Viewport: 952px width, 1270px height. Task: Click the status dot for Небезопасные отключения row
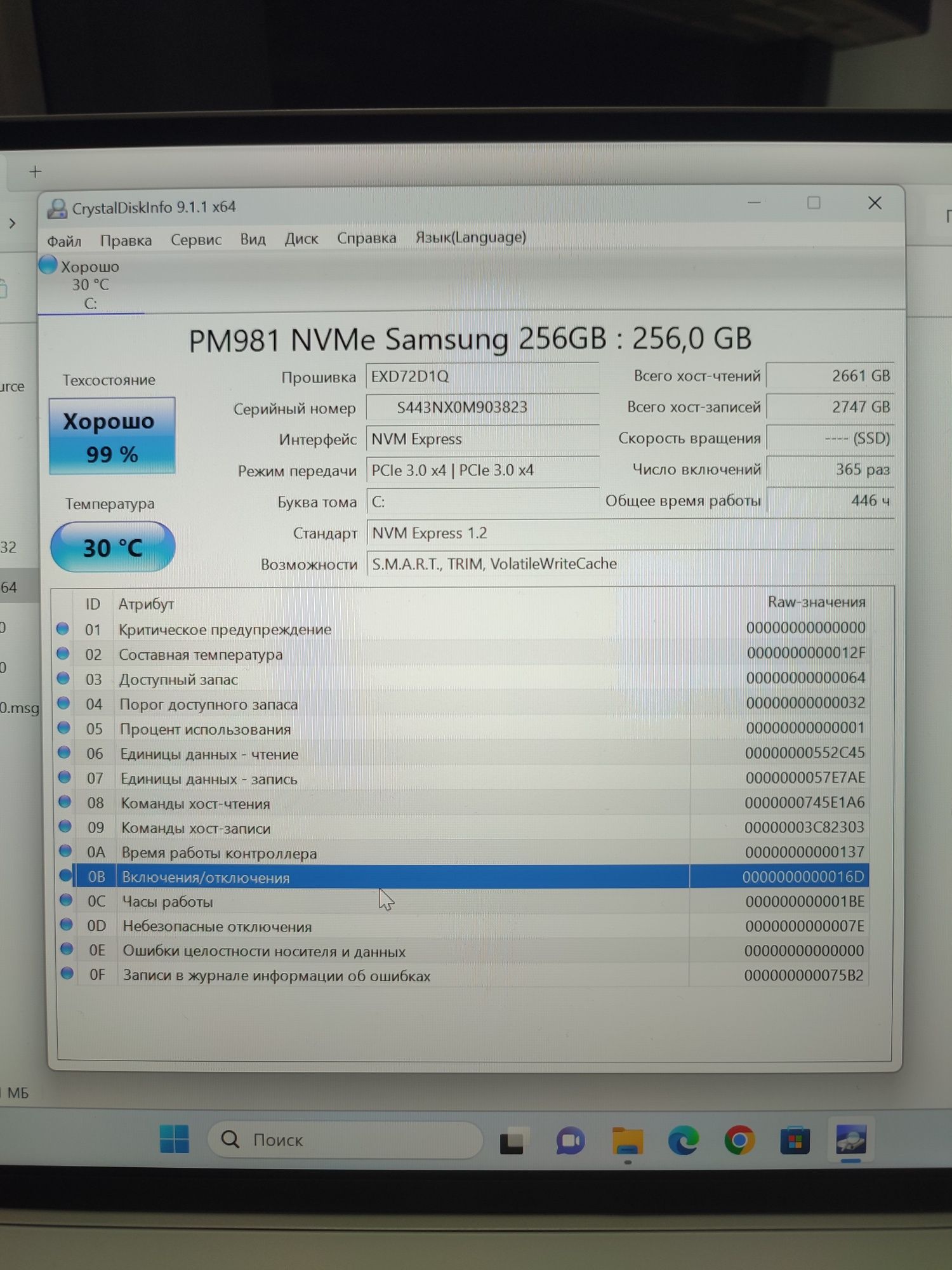tap(66, 925)
